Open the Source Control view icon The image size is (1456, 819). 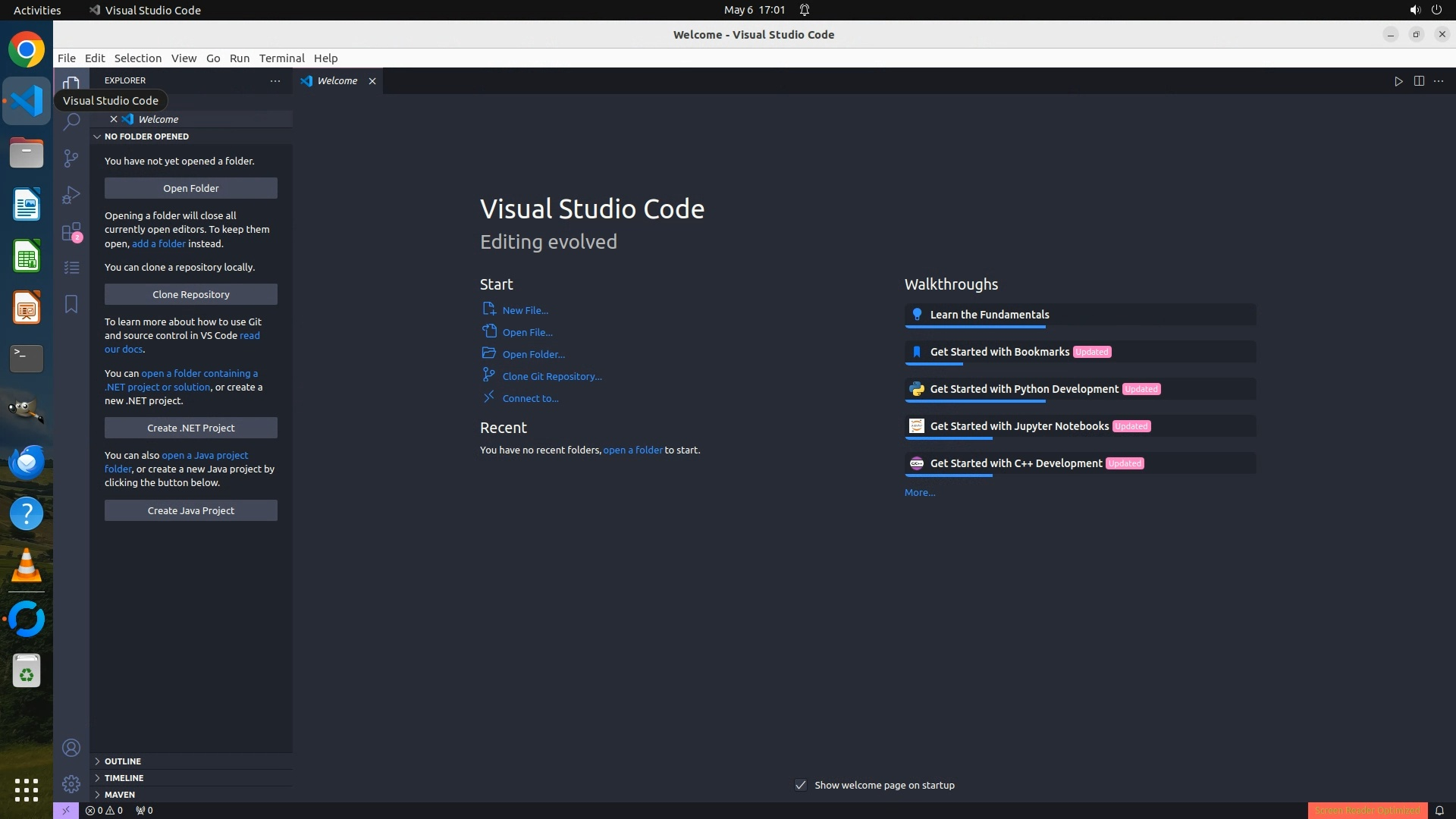pos(71,158)
